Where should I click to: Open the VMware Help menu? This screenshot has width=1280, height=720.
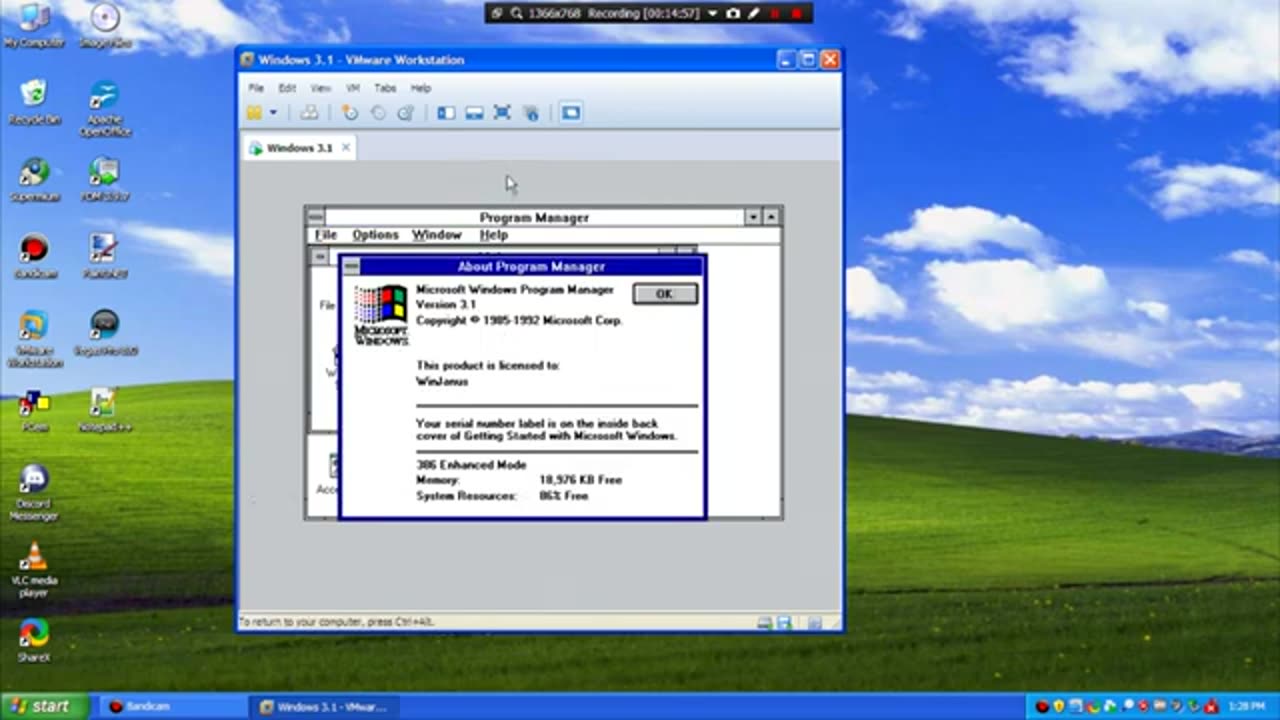pos(420,88)
